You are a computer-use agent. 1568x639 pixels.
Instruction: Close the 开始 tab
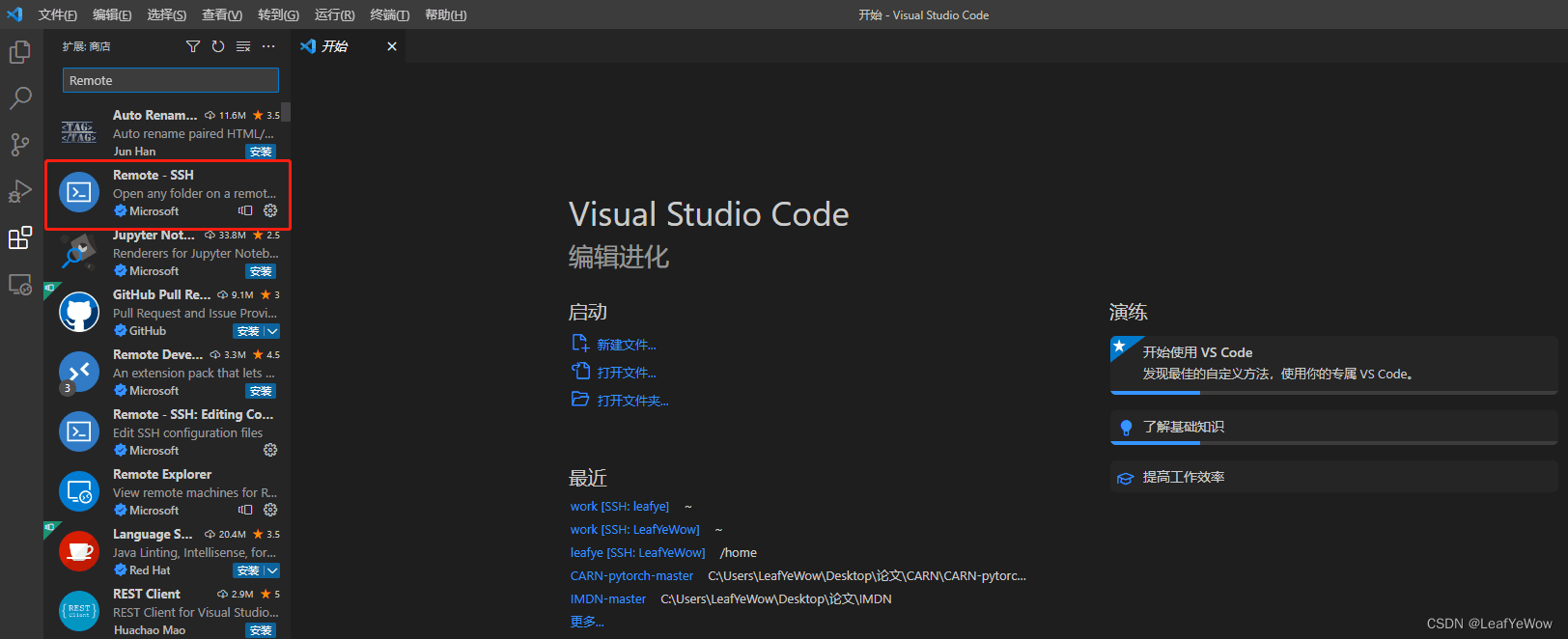tap(392, 46)
